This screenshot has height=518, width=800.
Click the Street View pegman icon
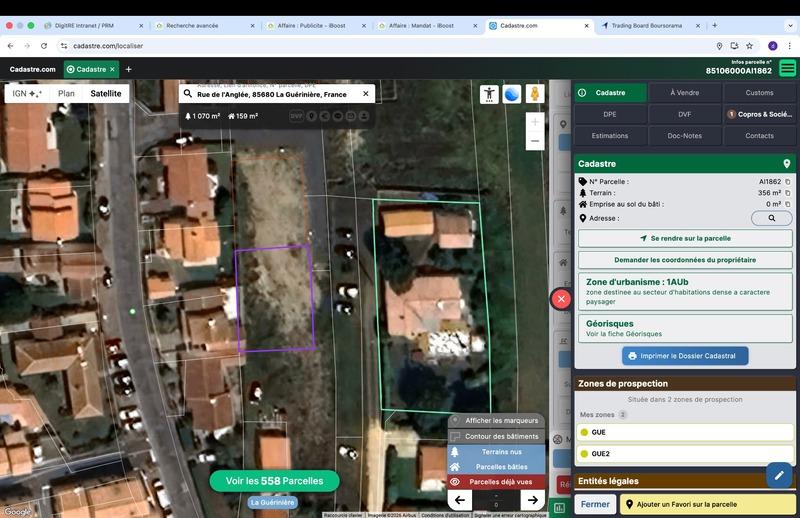click(x=535, y=94)
